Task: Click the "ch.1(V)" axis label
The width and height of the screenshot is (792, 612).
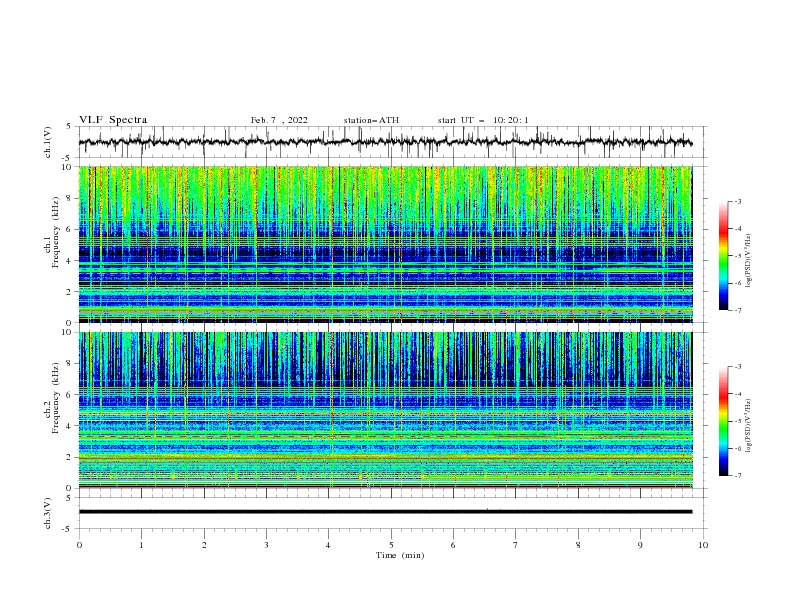Action: point(48,142)
